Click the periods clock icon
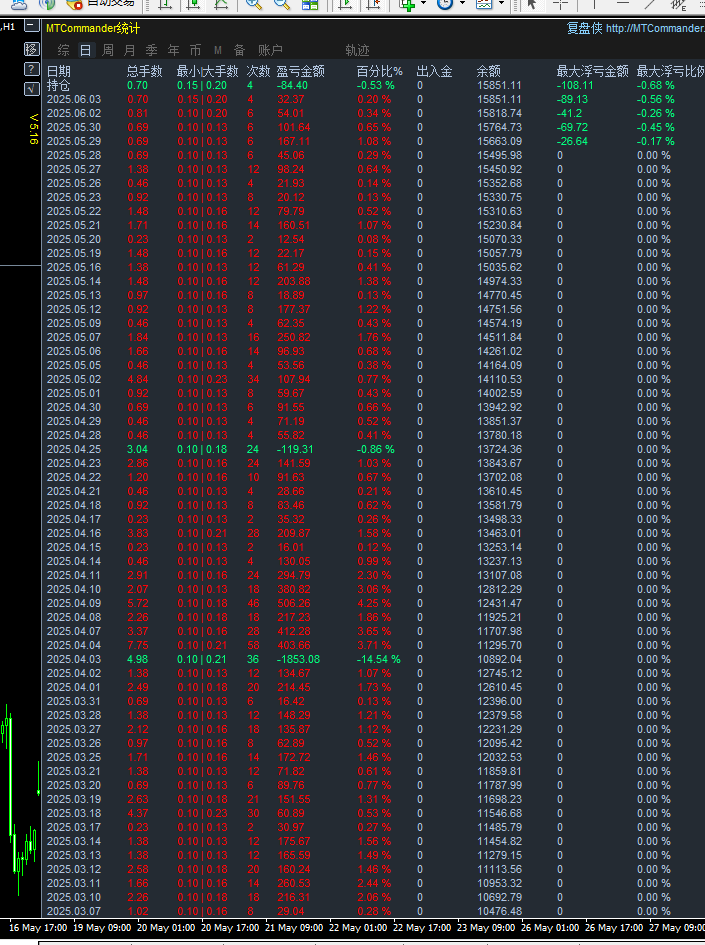 click(x=445, y=4)
